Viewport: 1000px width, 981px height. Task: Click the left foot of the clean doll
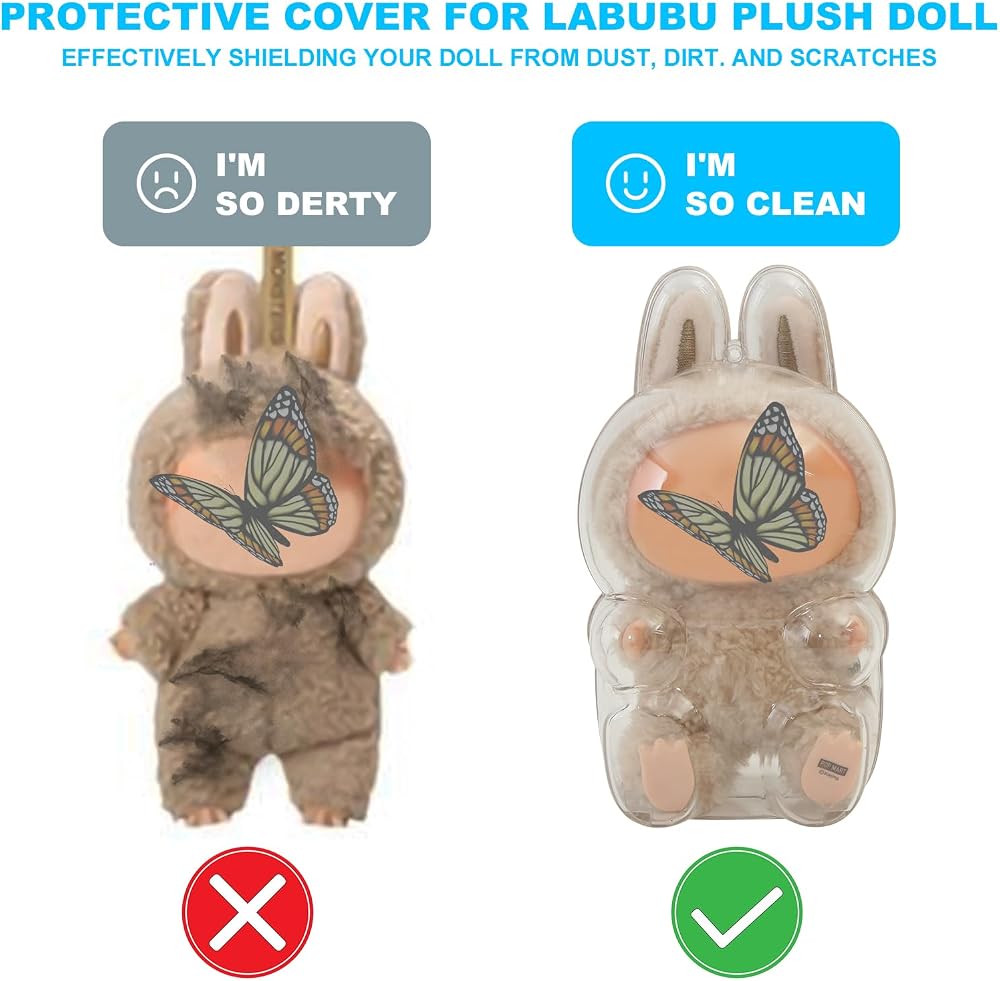click(665, 776)
